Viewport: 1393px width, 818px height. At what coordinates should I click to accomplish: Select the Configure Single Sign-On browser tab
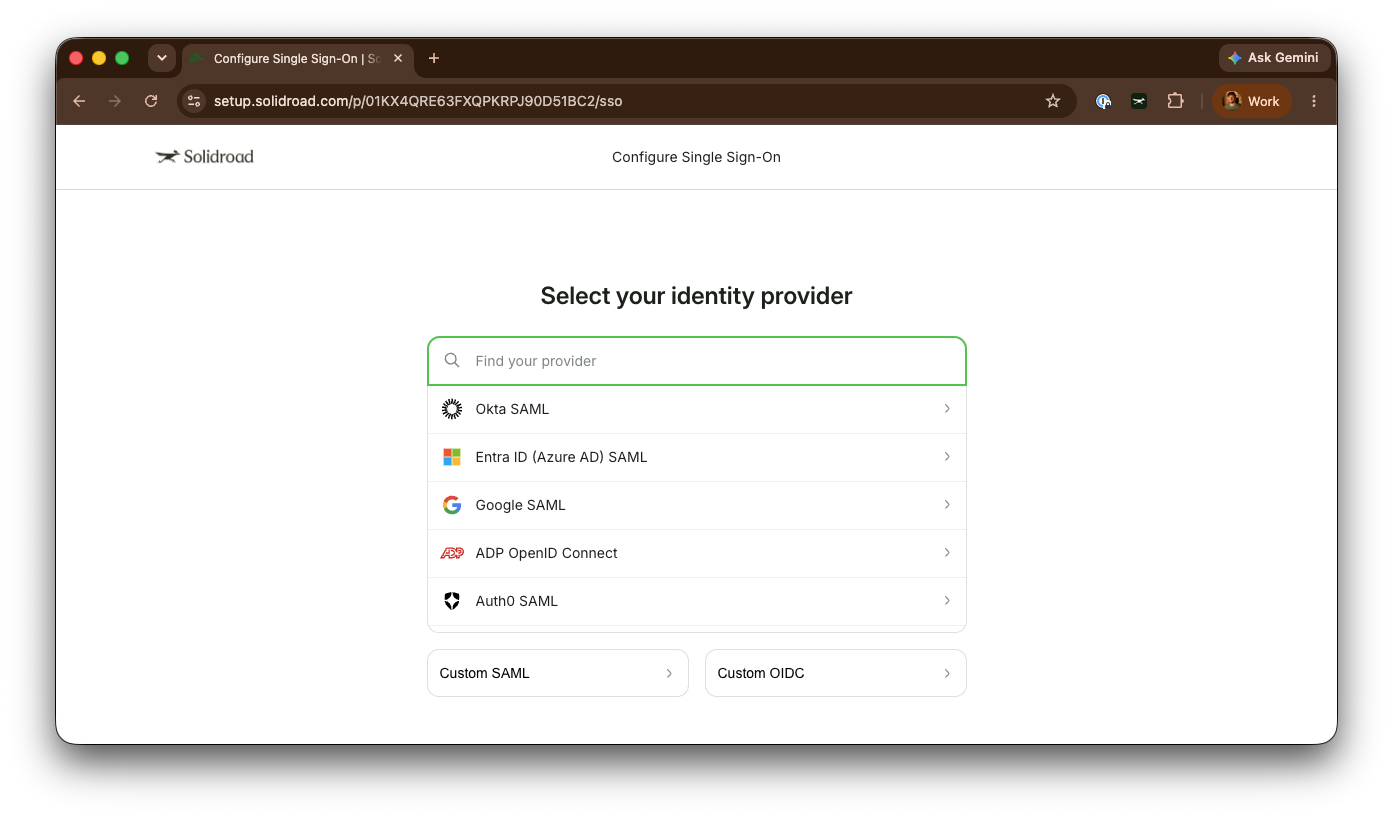[x=297, y=58]
